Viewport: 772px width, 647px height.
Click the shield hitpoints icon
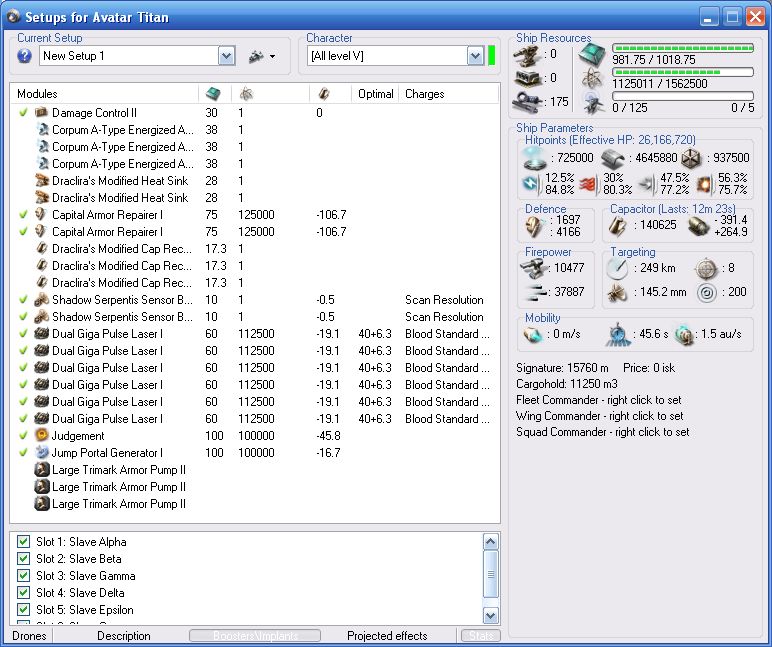(x=534, y=158)
